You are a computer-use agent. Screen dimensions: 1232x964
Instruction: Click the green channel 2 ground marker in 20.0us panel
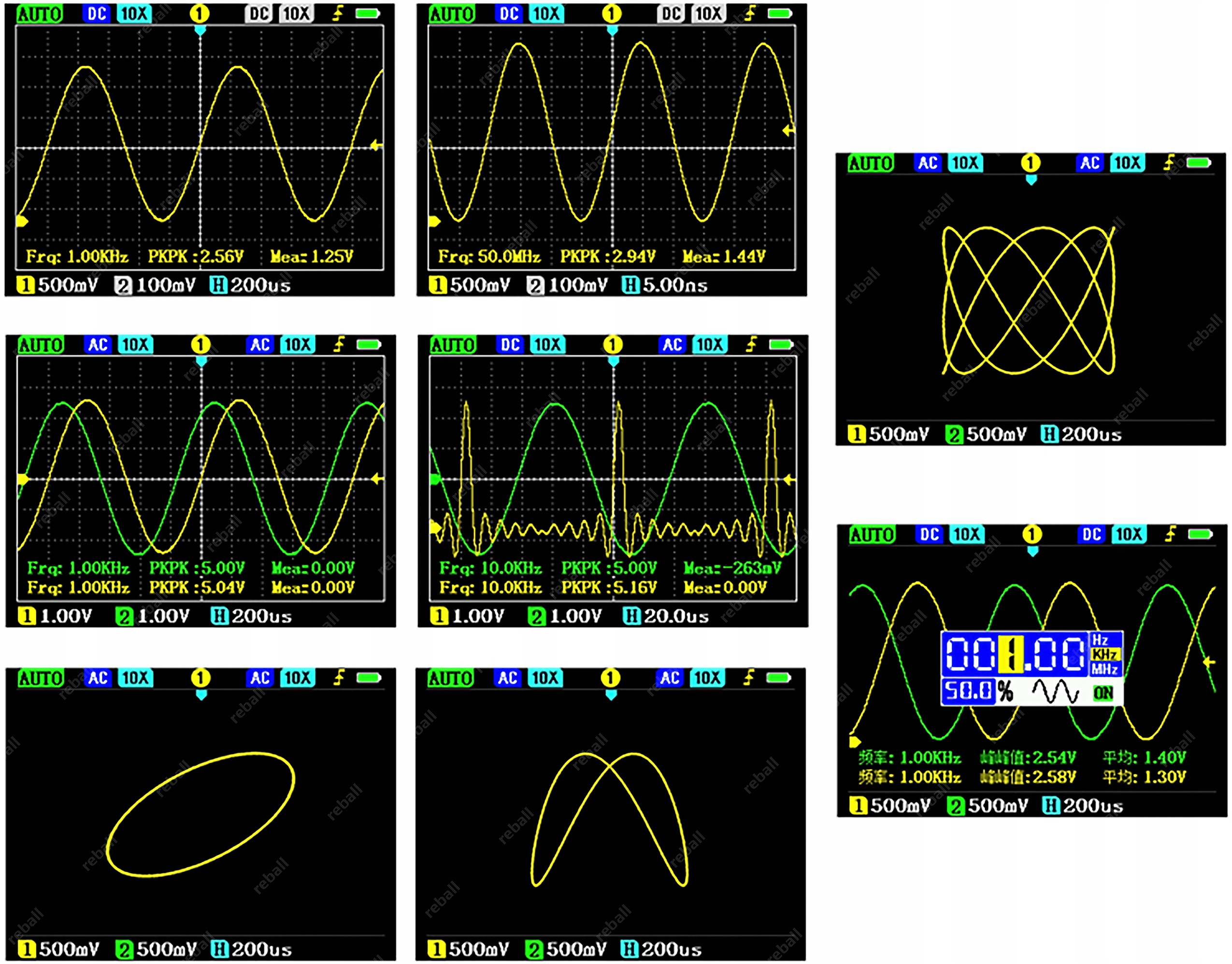(x=435, y=479)
